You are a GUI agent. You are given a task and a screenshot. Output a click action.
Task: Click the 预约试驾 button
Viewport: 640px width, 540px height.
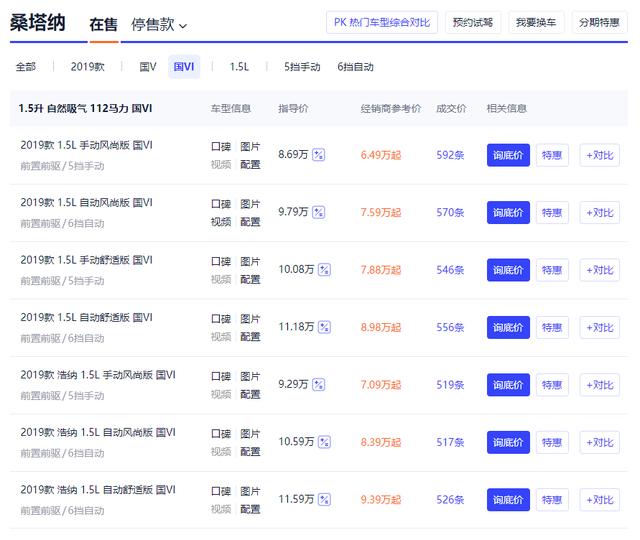(x=473, y=22)
